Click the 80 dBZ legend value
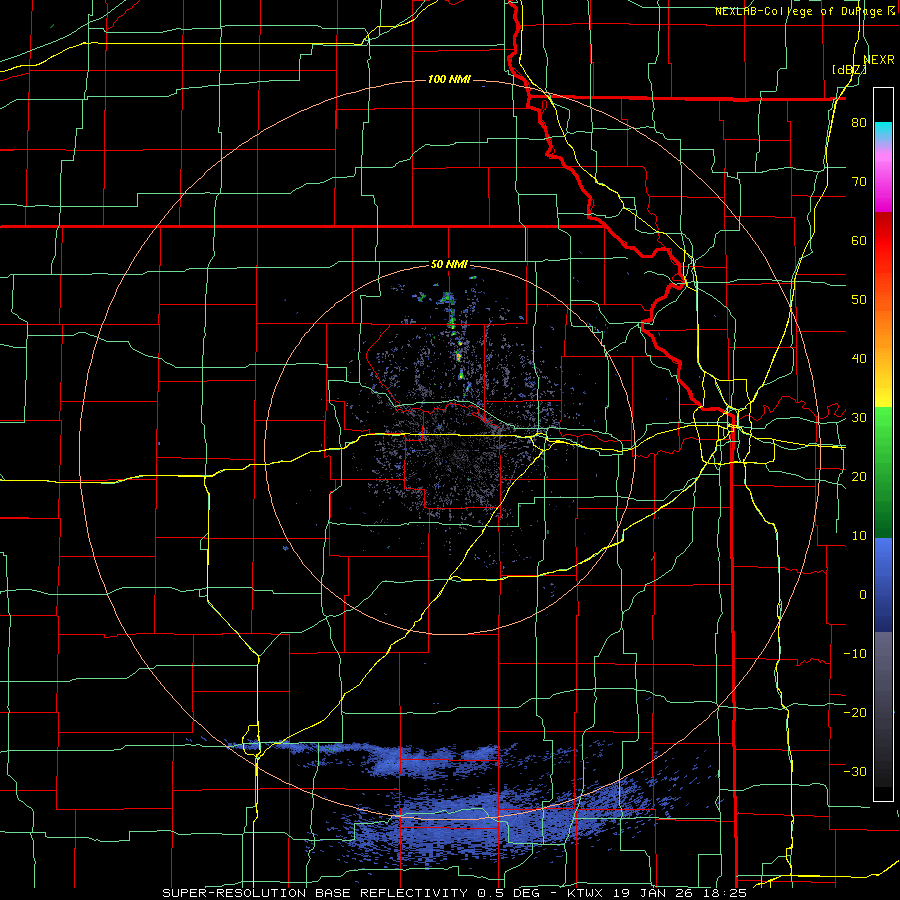This screenshot has height=900, width=900. (859, 123)
